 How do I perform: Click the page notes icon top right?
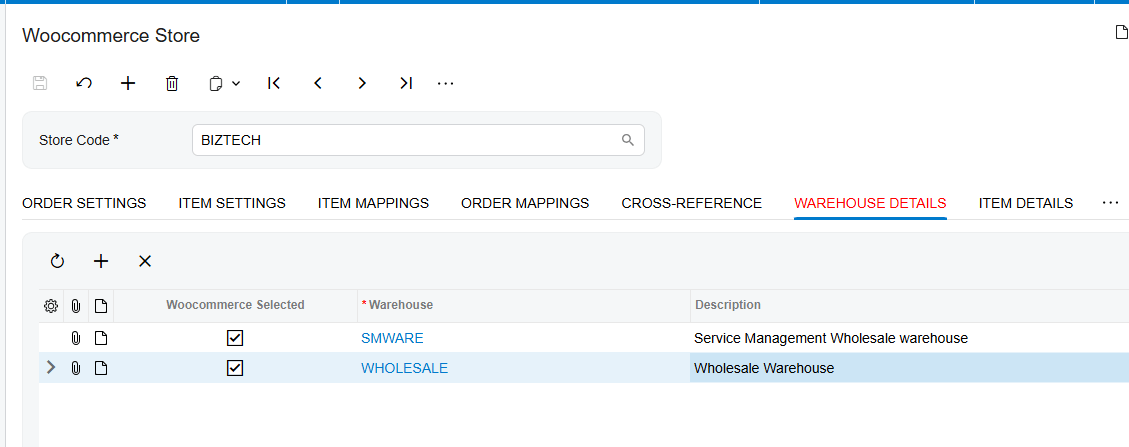(1120, 32)
